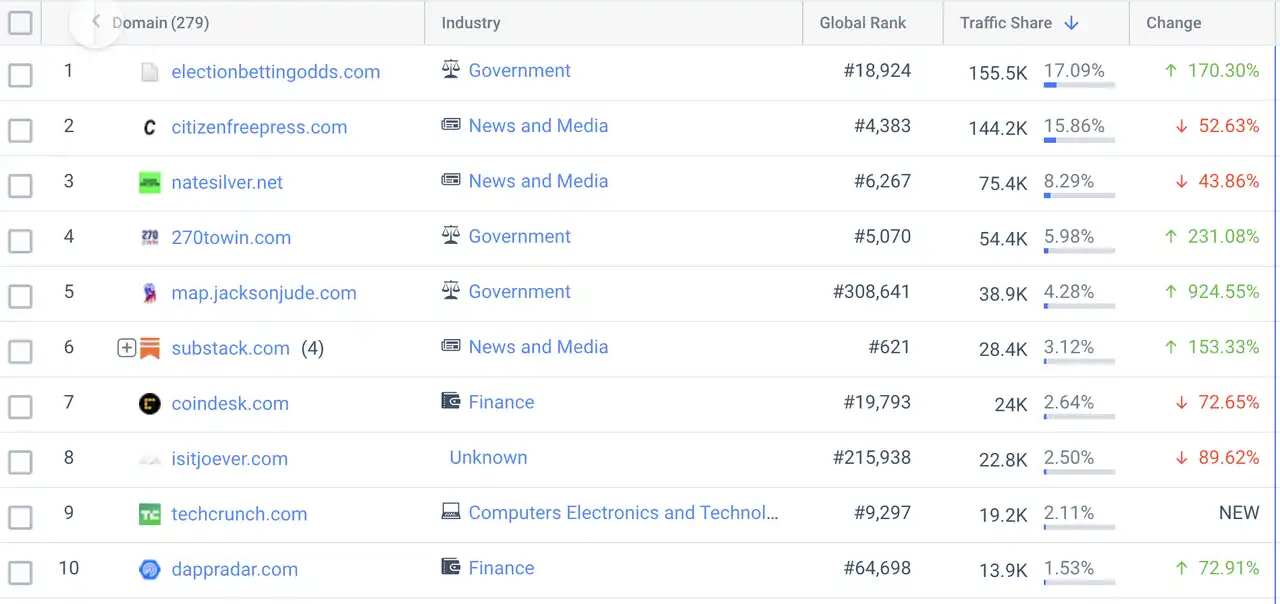The height and width of the screenshot is (604, 1280).
Task: Check the box for electionbettingodds.com row
Action: click(x=20, y=74)
